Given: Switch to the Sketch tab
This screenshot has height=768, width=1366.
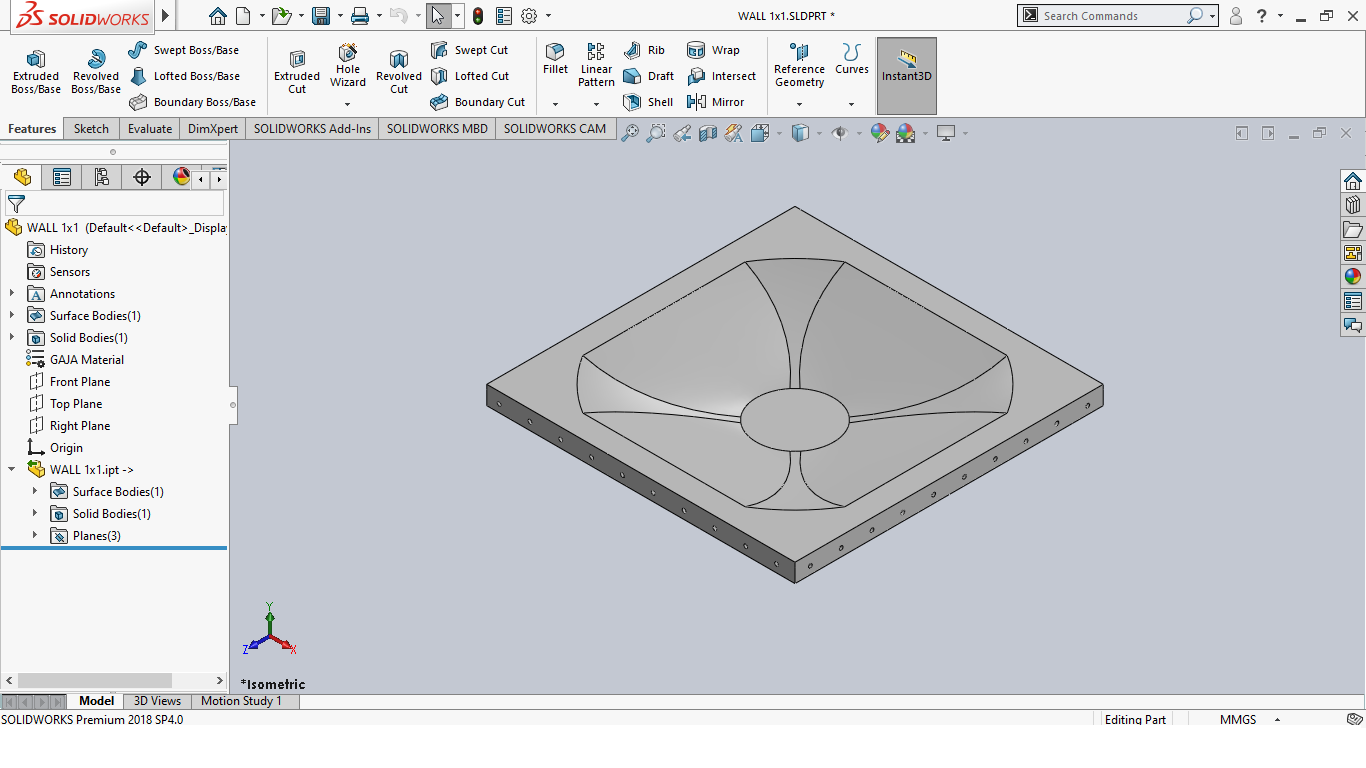Looking at the screenshot, I should point(91,129).
